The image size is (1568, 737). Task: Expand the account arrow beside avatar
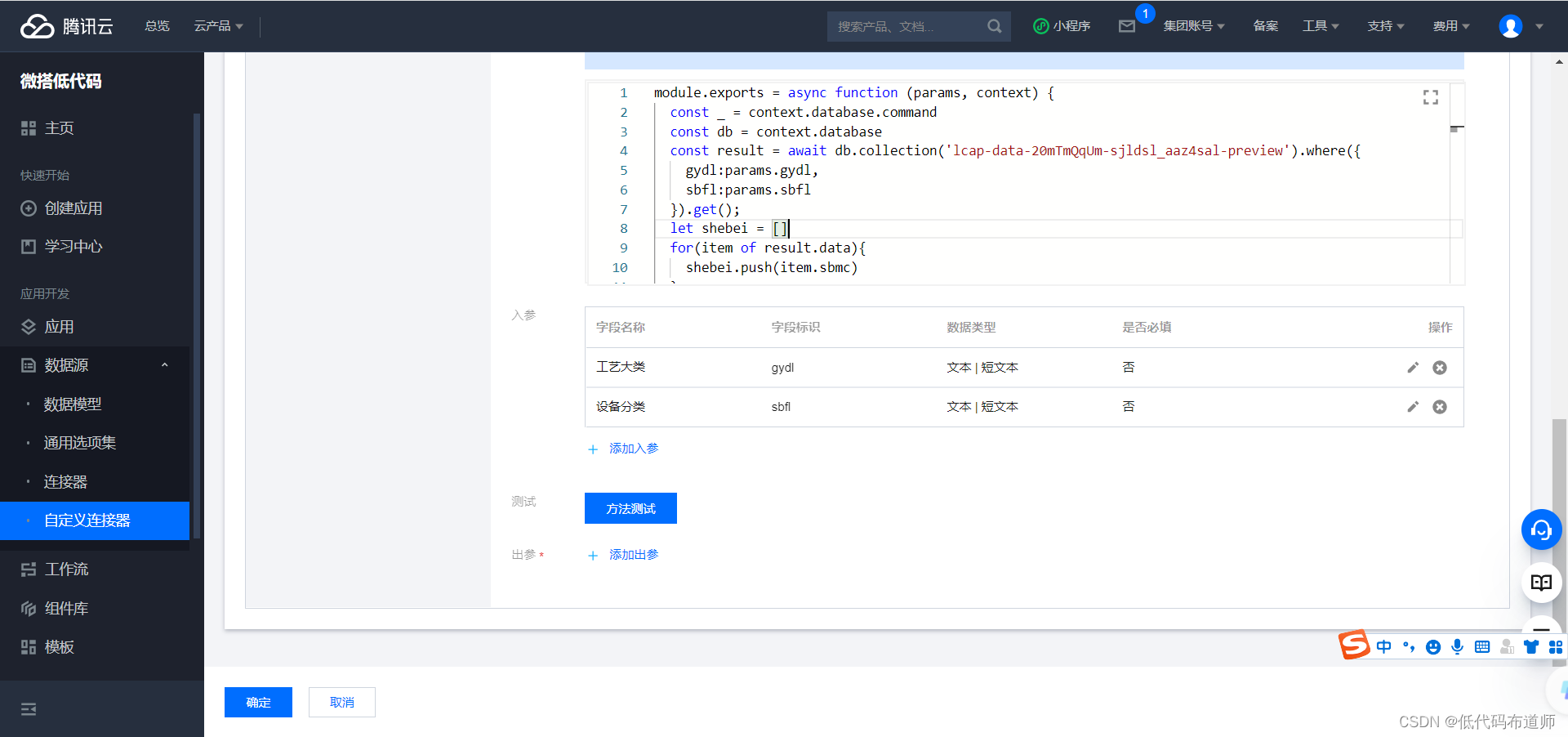click(1539, 26)
